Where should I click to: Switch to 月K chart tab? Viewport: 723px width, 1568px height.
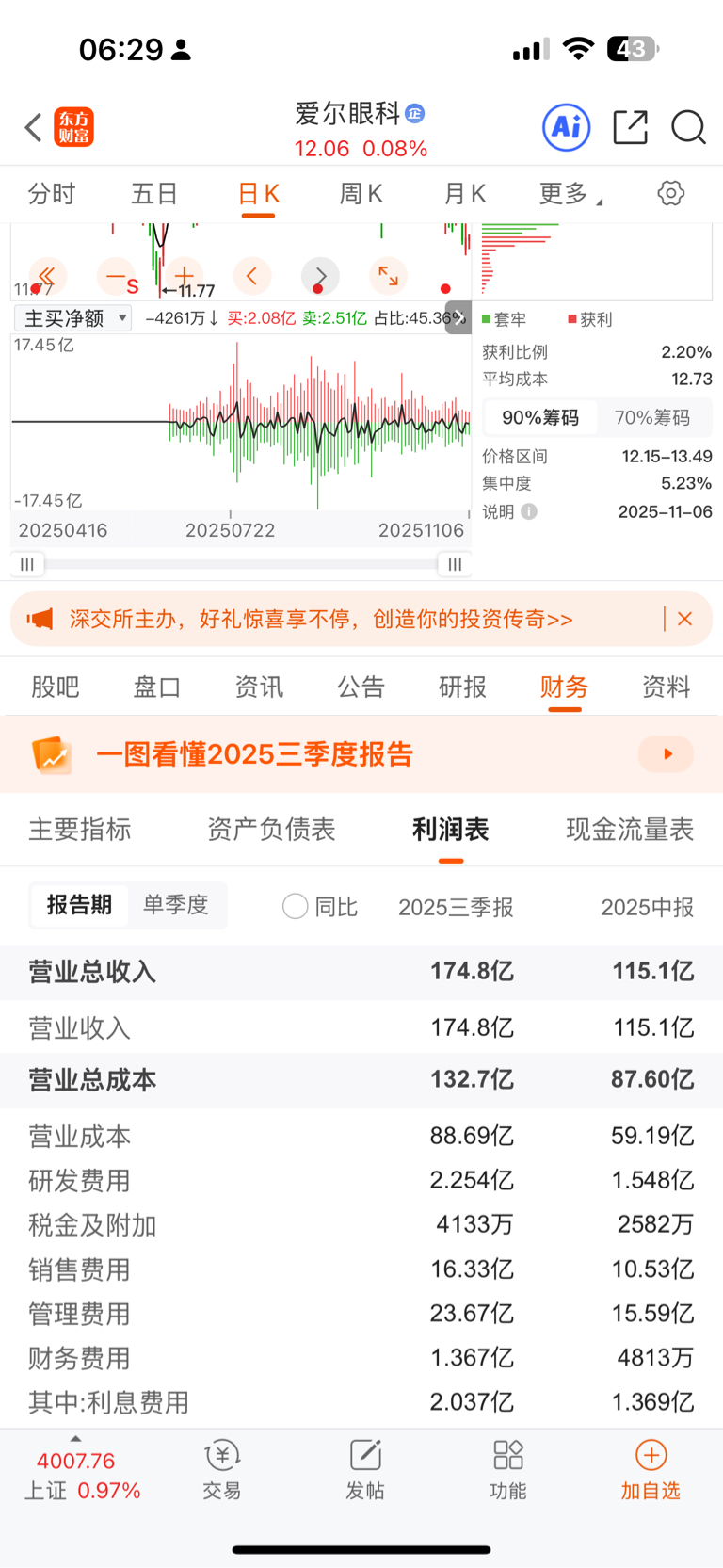(464, 194)
